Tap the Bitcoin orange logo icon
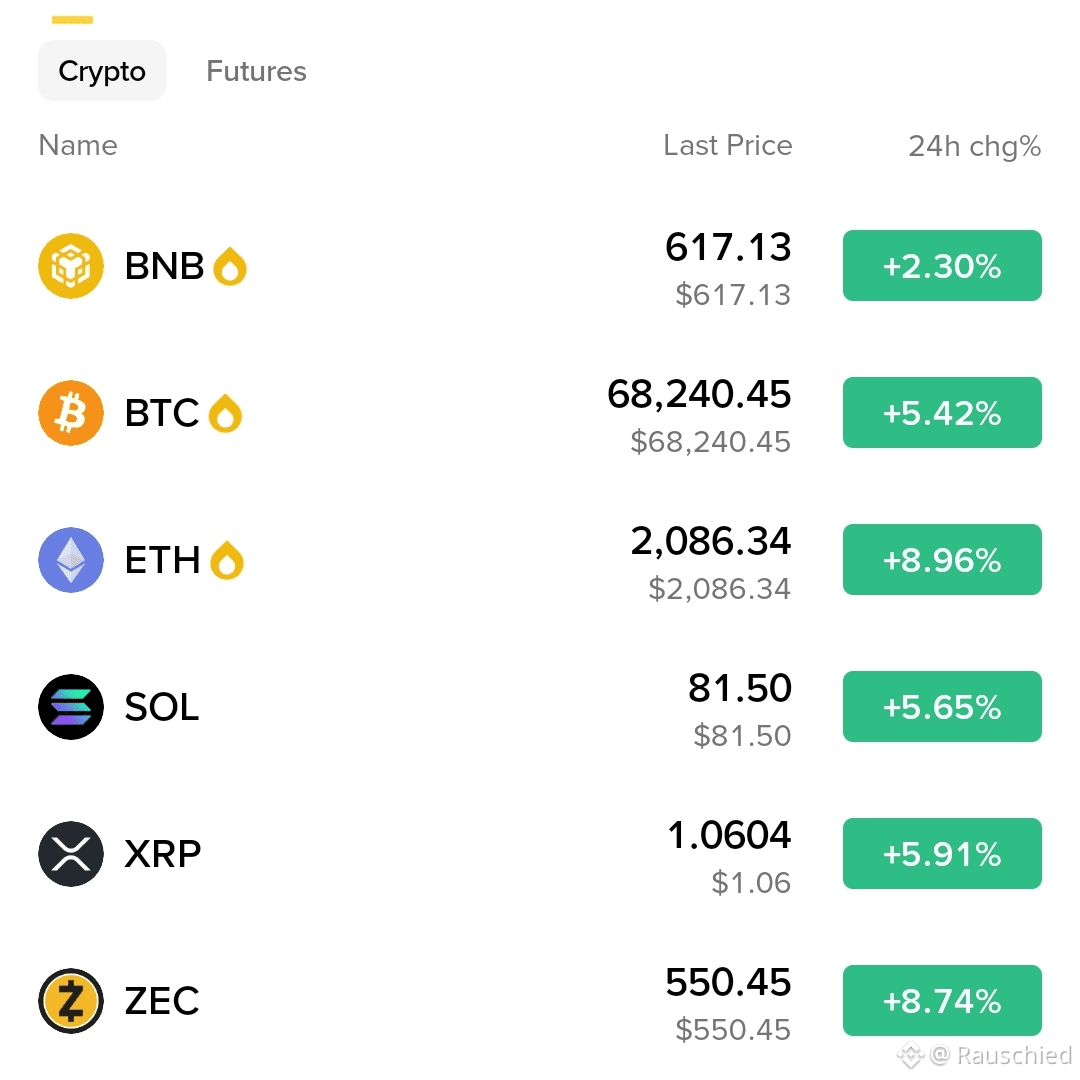This screenshot has width=1080, height=1080. coord(71,413)
